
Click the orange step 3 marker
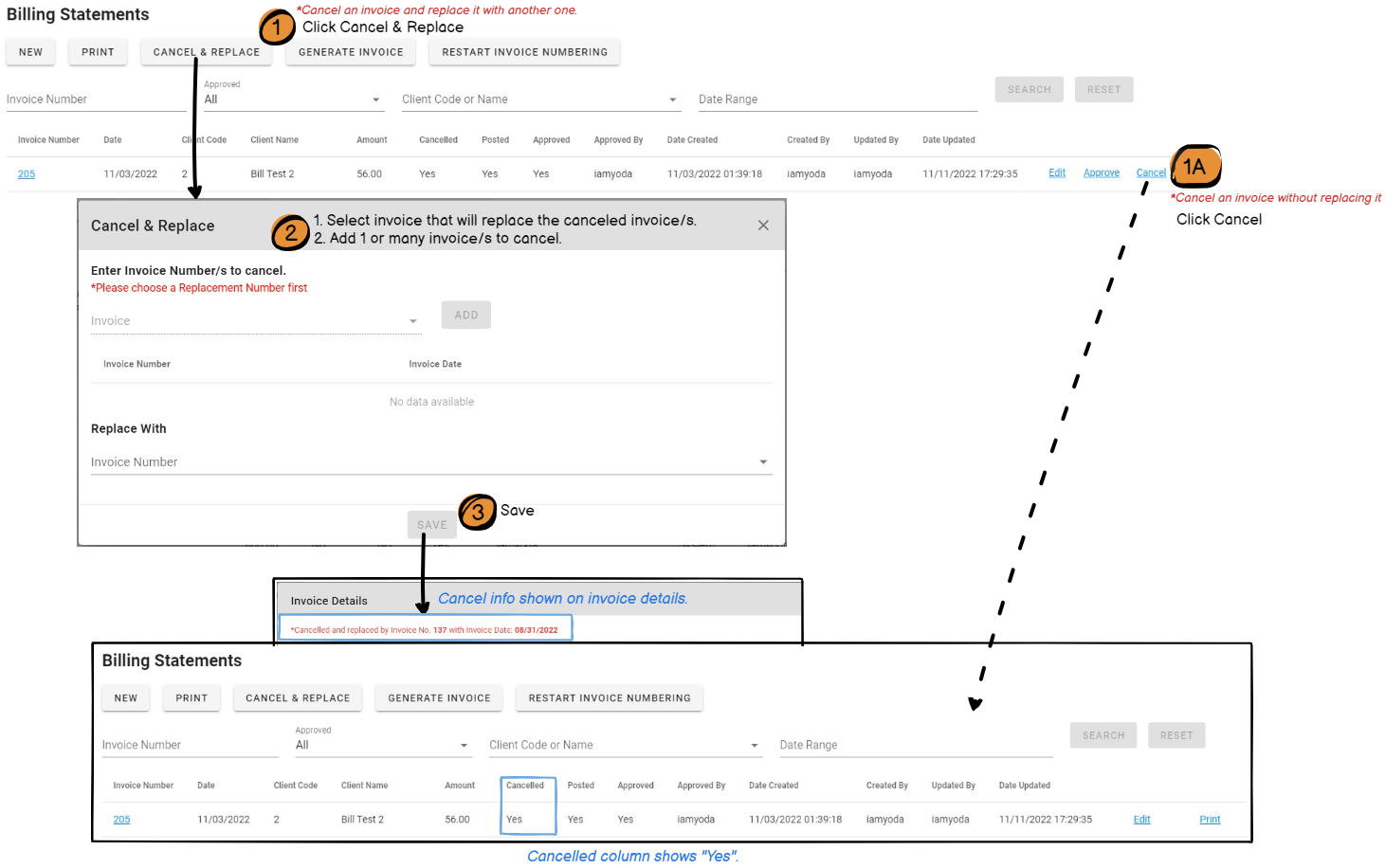coord(477,512)
